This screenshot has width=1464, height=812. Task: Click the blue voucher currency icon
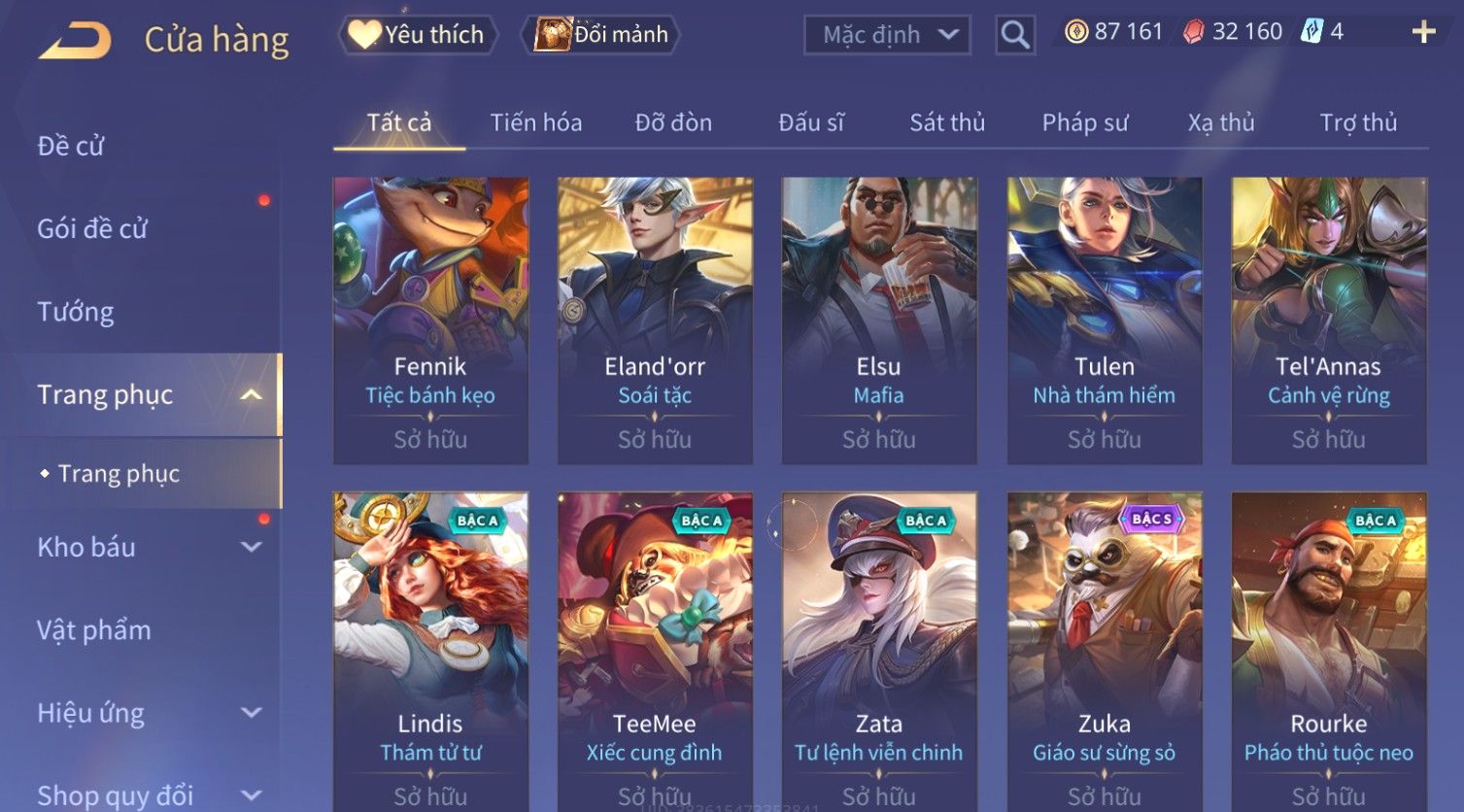click(x=1311, y=32)
